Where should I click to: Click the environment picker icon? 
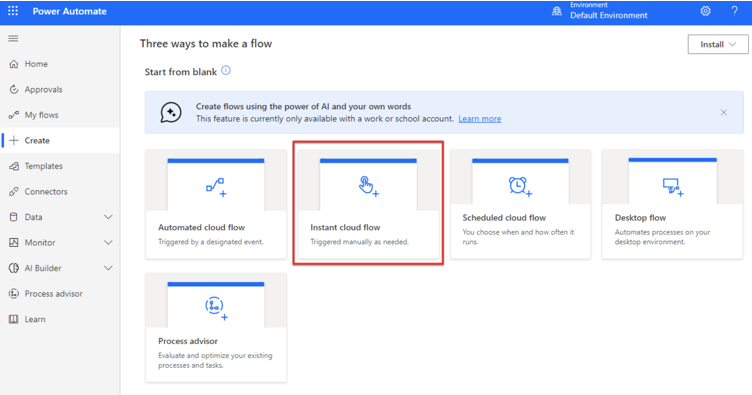coord(557,11)
